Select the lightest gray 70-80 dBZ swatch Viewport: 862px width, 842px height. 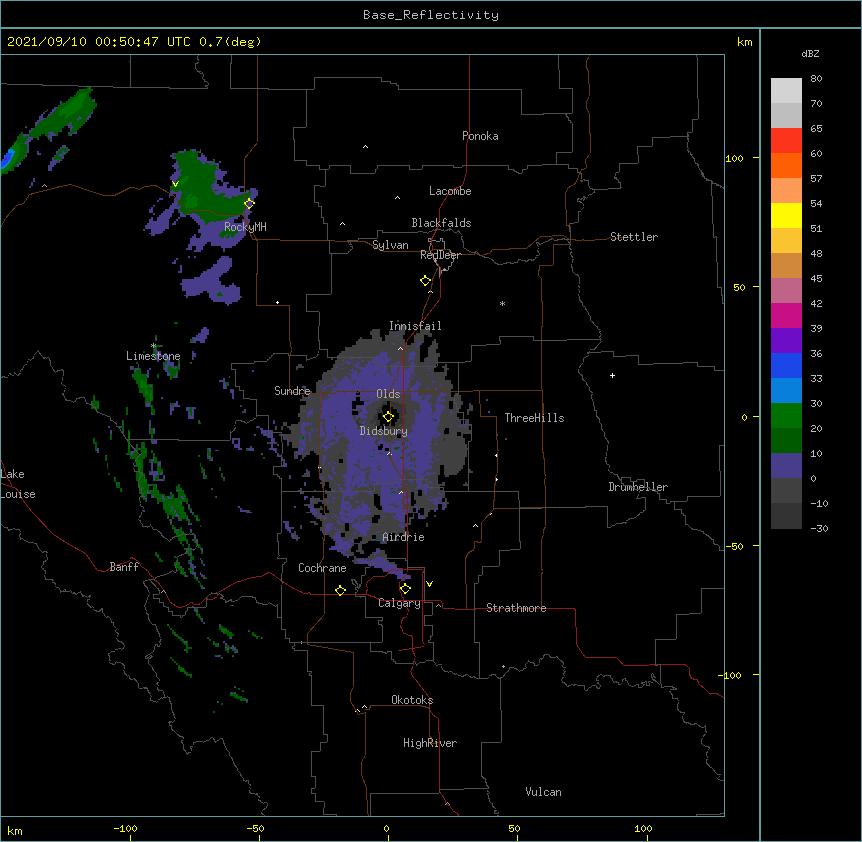coord(786,90)
